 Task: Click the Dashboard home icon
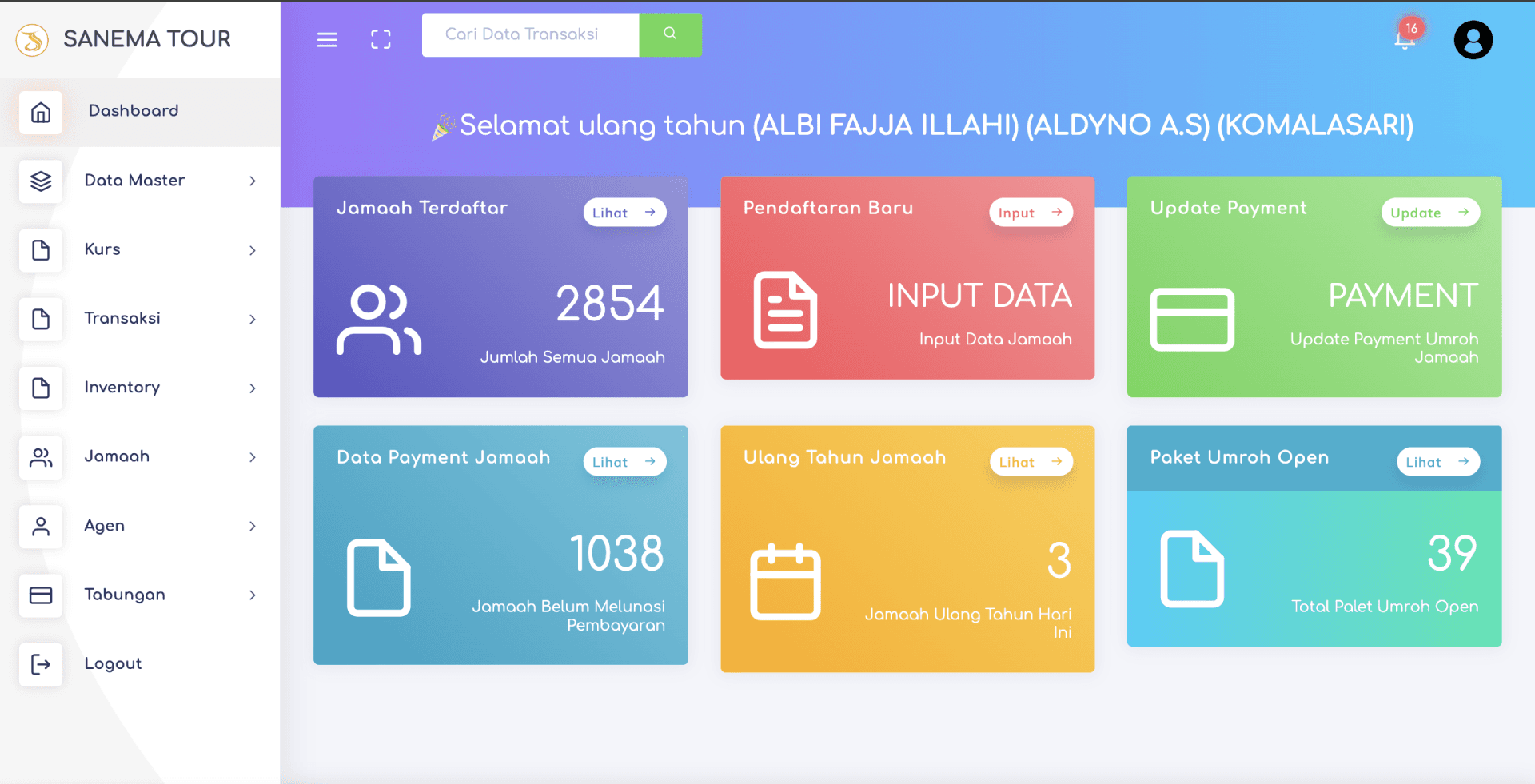tap(41, 112)
